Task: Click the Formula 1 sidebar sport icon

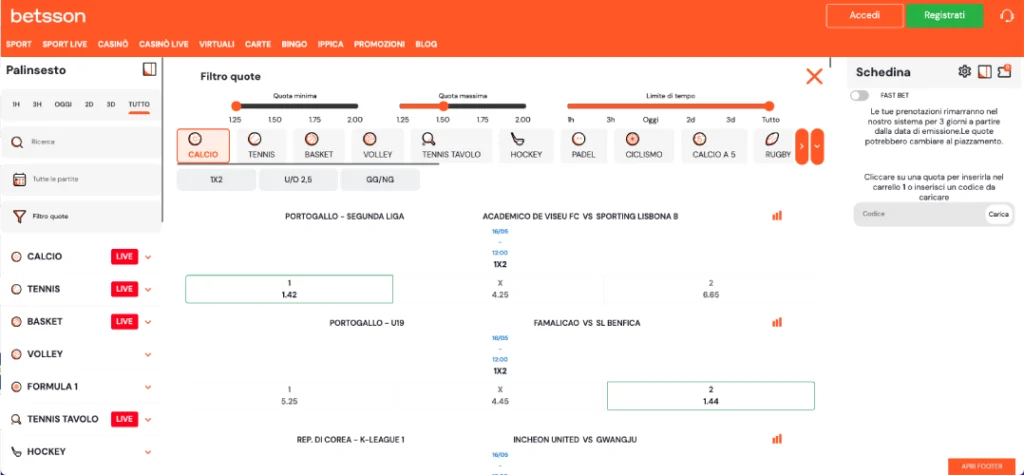Action: click(x=16, y=386)
